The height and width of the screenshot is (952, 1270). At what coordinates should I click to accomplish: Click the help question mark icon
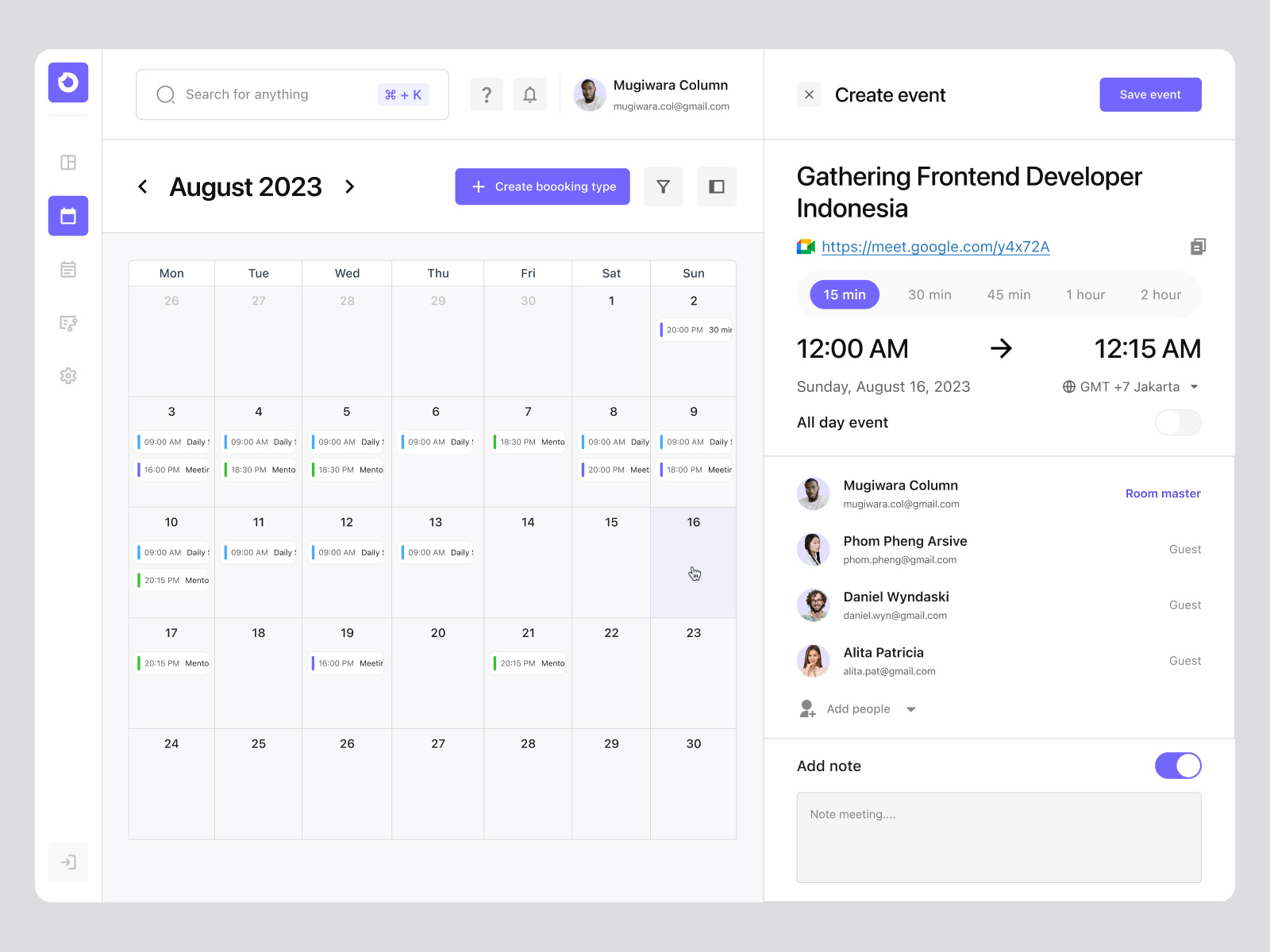pos(487,94)
